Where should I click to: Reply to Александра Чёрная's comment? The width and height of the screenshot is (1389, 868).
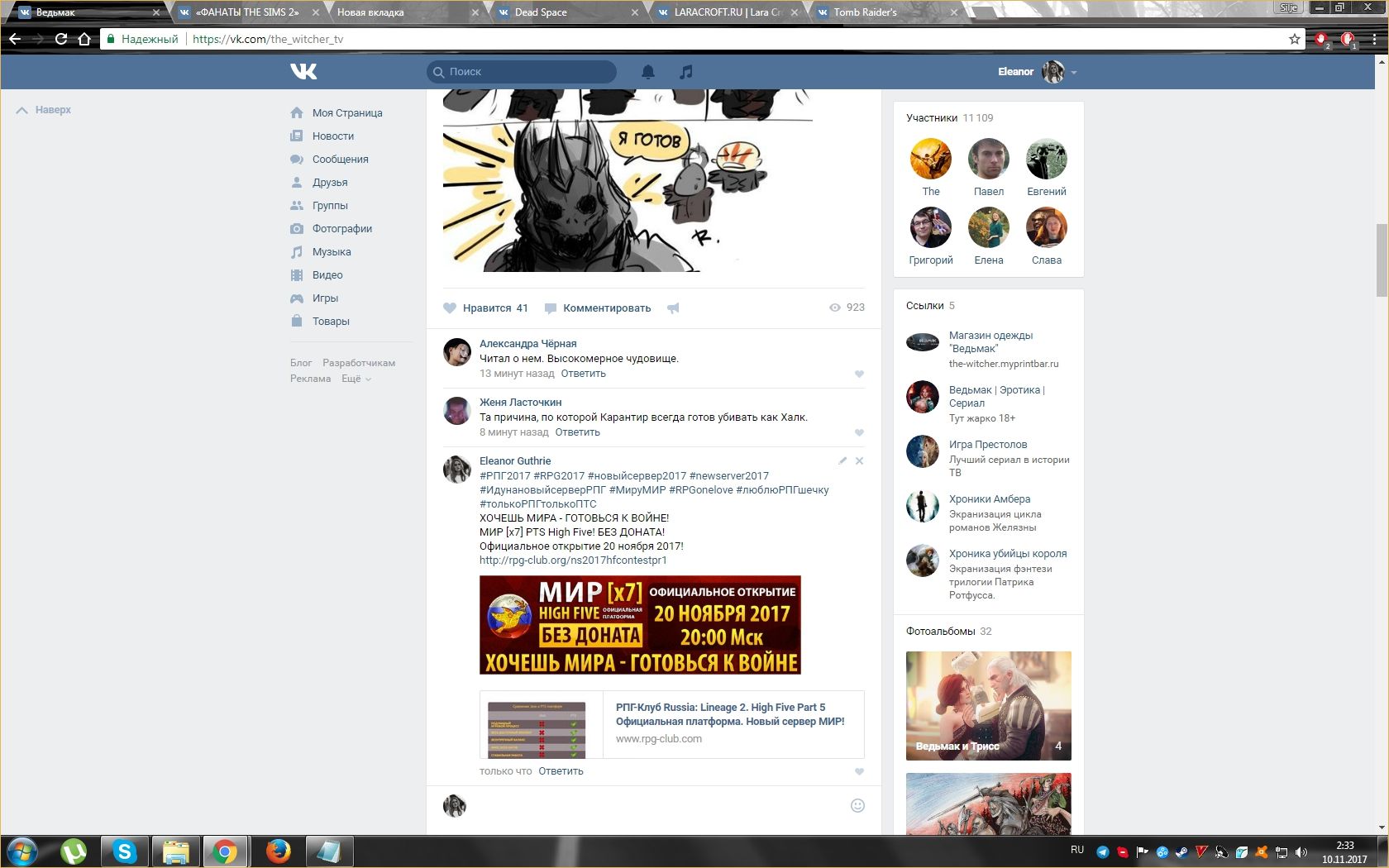point(584,374)
